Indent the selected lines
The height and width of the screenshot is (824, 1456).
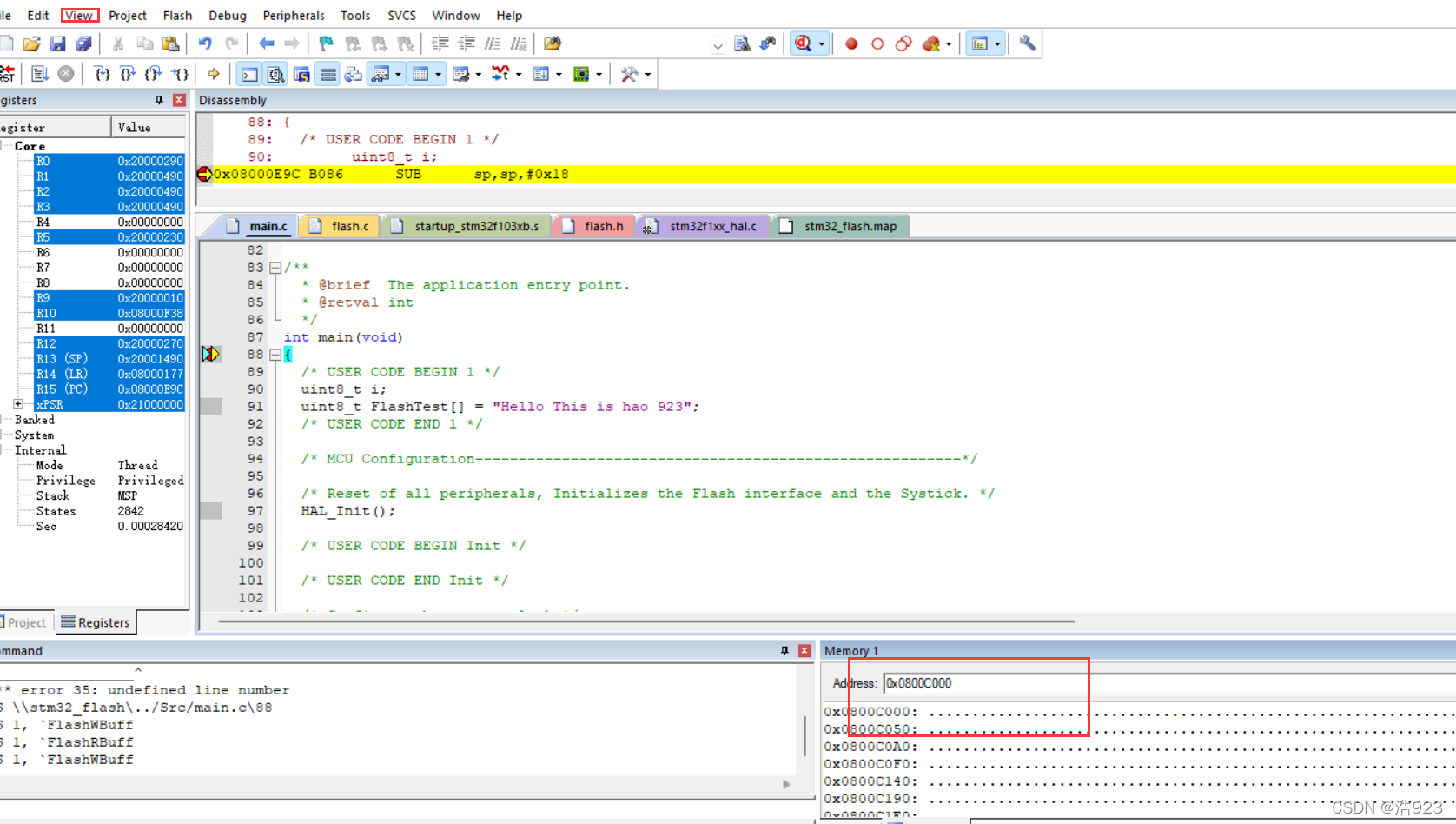click(x=440, y=43)
